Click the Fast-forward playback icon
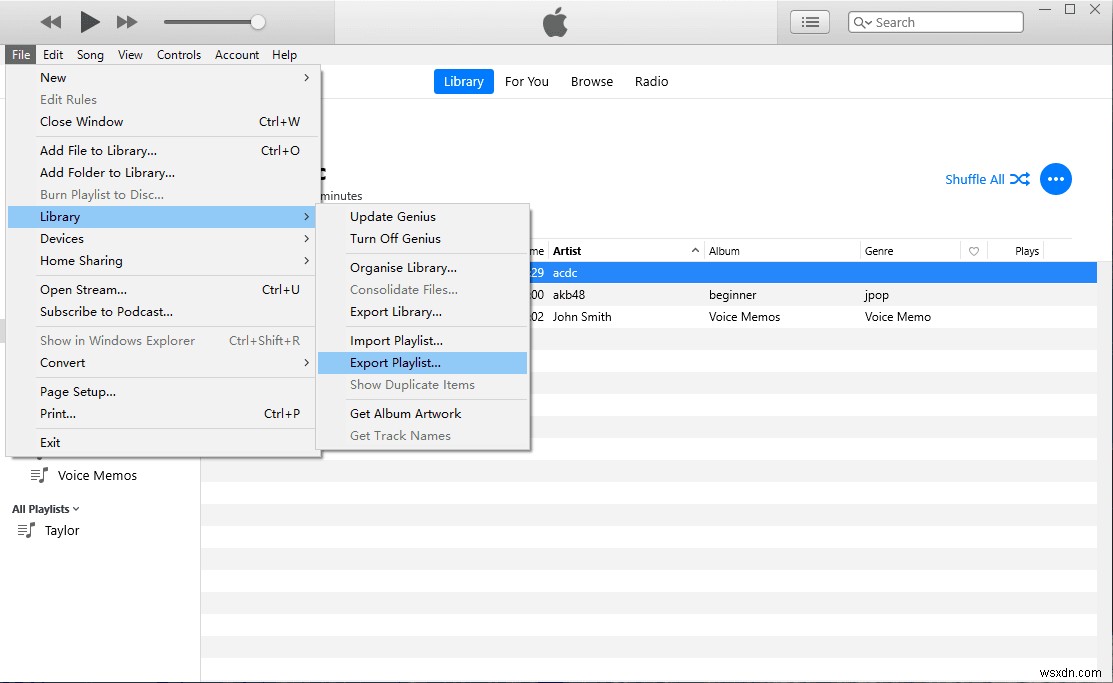Screen dimensions: 1113x683 129,21
